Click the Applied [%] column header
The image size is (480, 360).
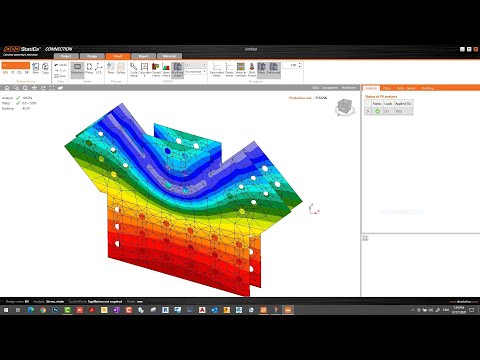[x=403, y=104]
